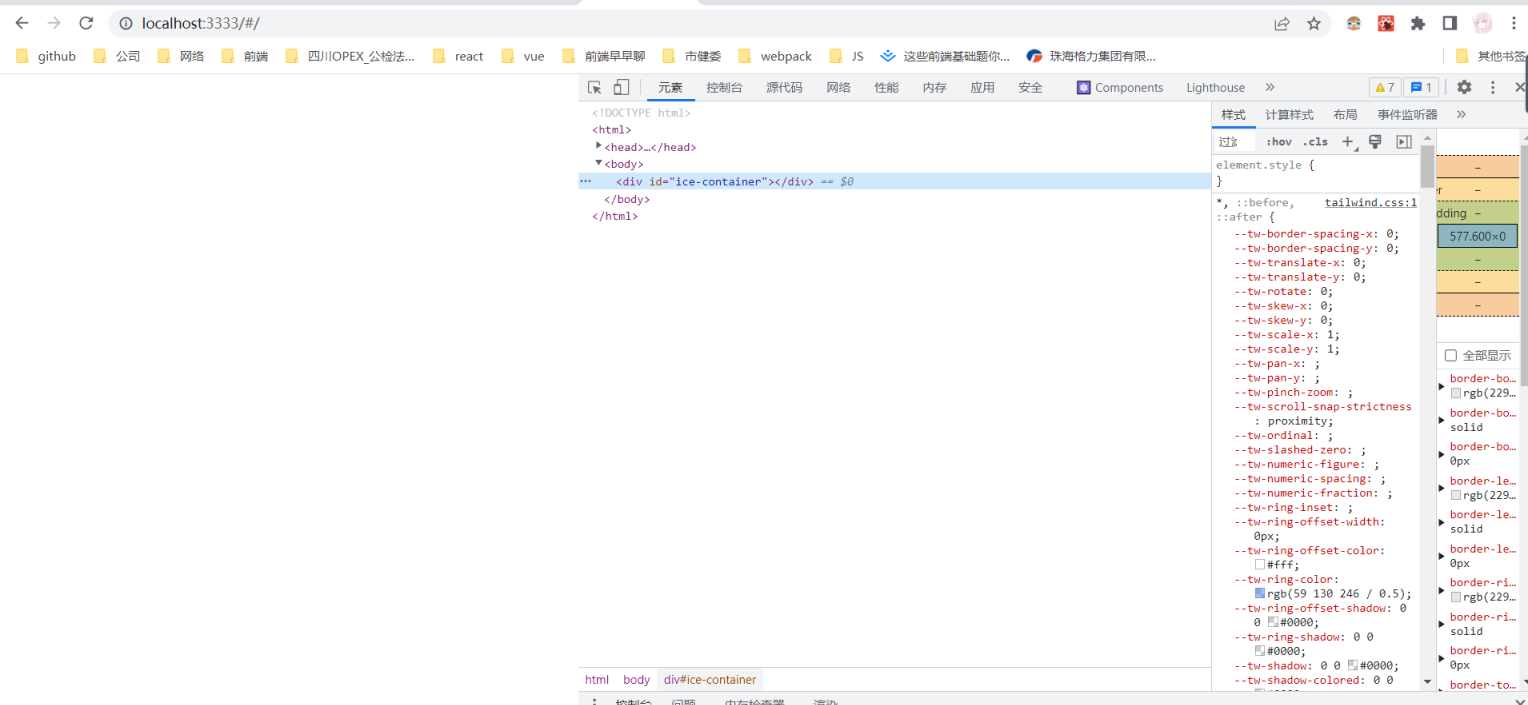Enable the 全部显示 checkbox
The height and width of the screenshot is (705, 1528).
[1451, 355]
